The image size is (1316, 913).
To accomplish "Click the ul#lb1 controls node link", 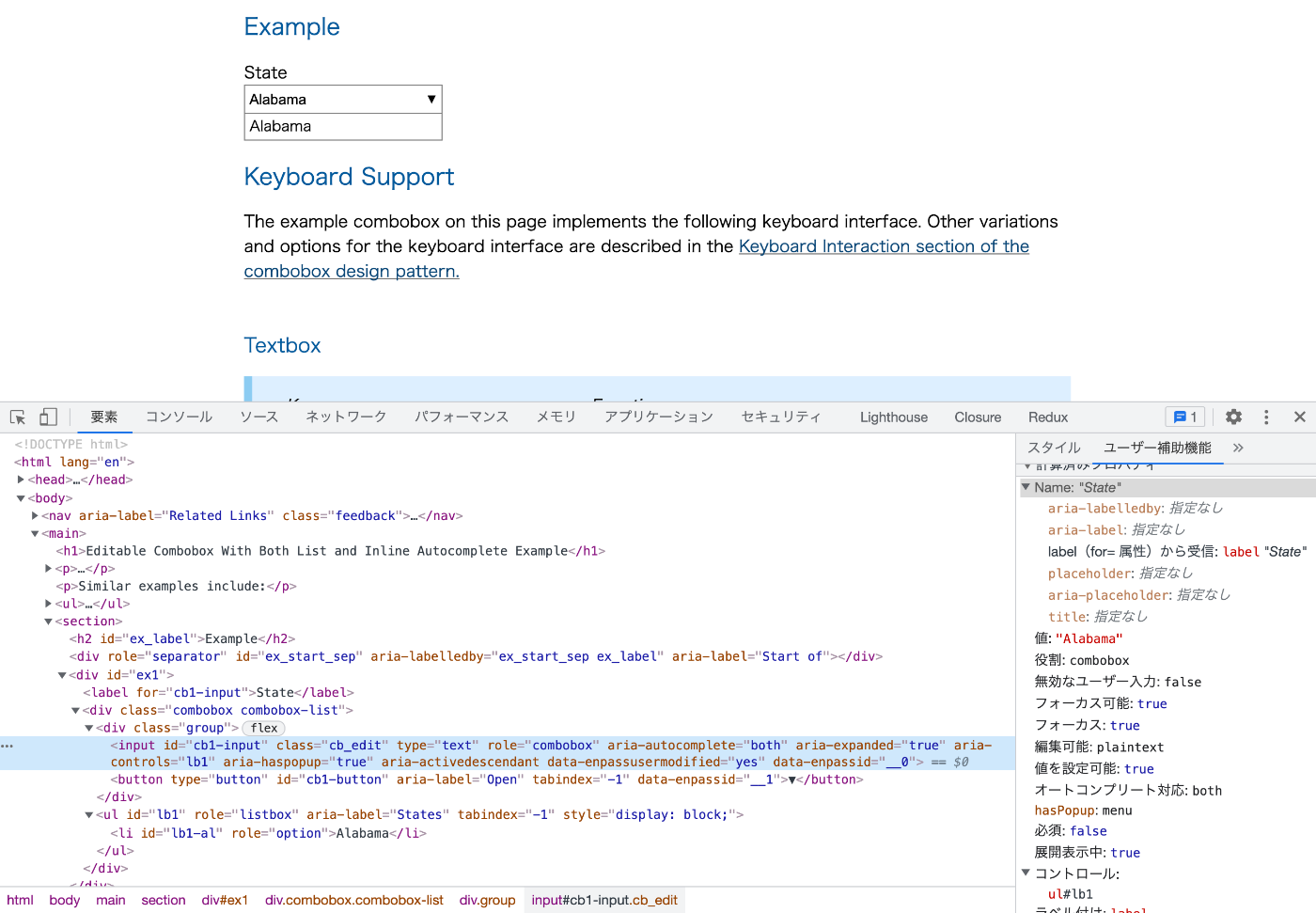I will coord(1070,894).
